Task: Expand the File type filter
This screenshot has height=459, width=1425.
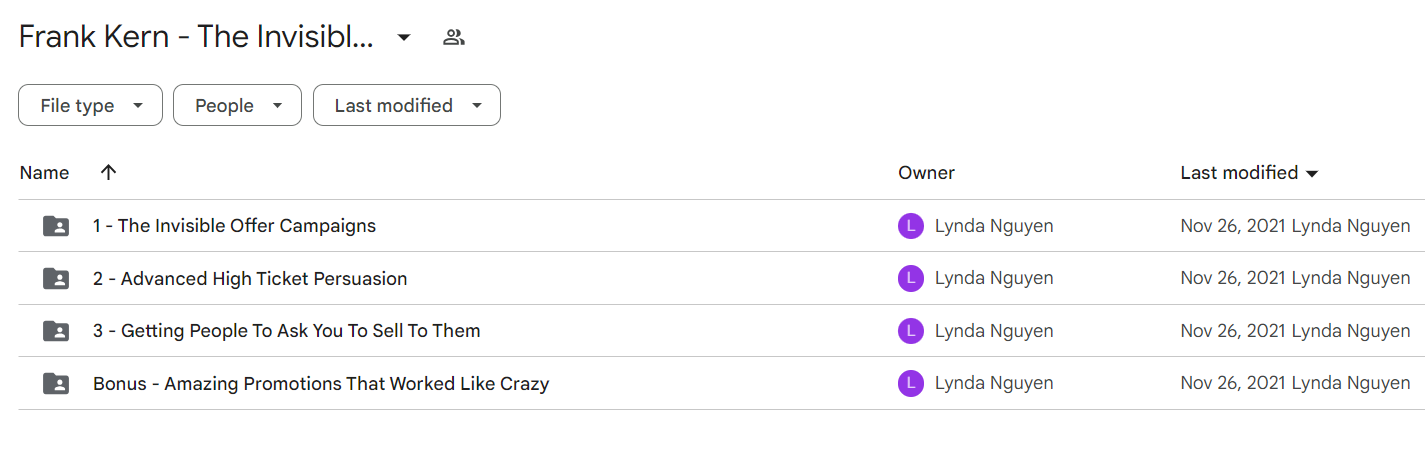Action: pyautogui.click(x=90, y=105)
